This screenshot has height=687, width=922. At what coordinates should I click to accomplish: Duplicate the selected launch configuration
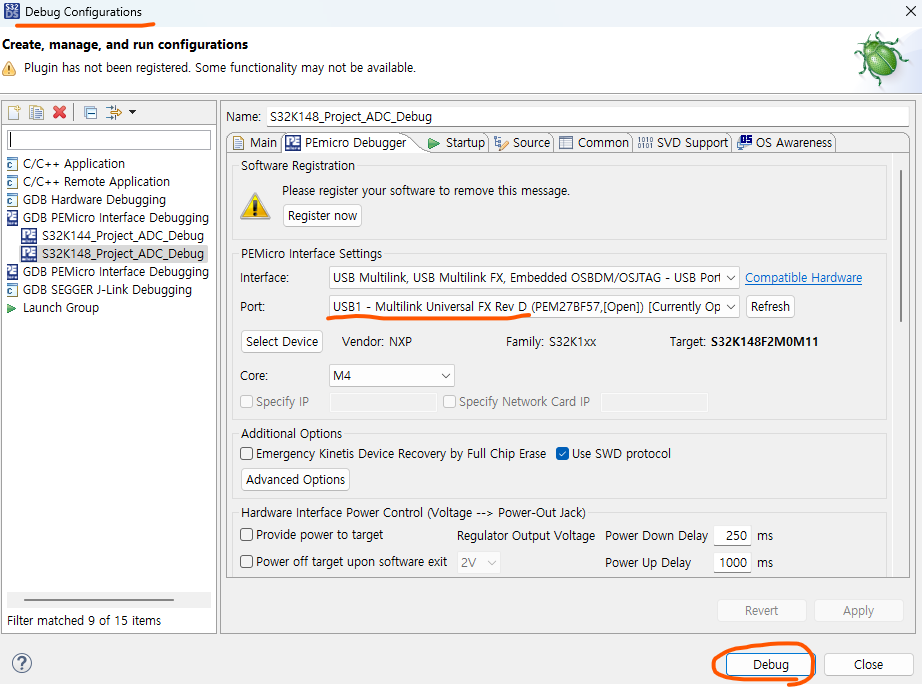(x=36, y=112)
